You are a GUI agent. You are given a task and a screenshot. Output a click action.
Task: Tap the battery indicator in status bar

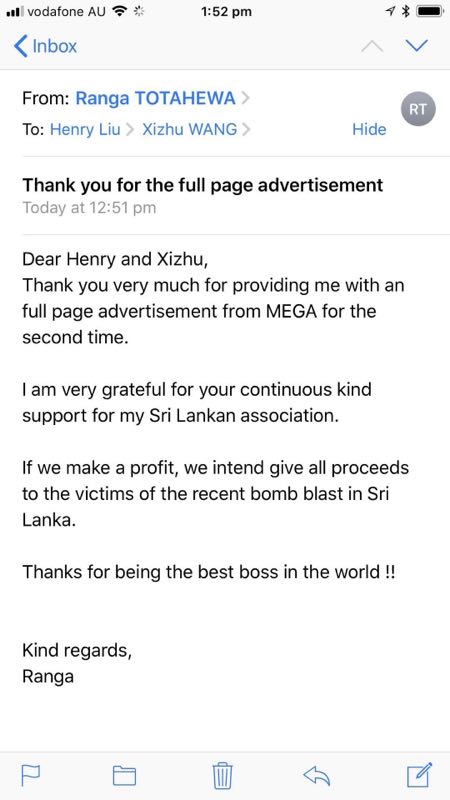429,12
